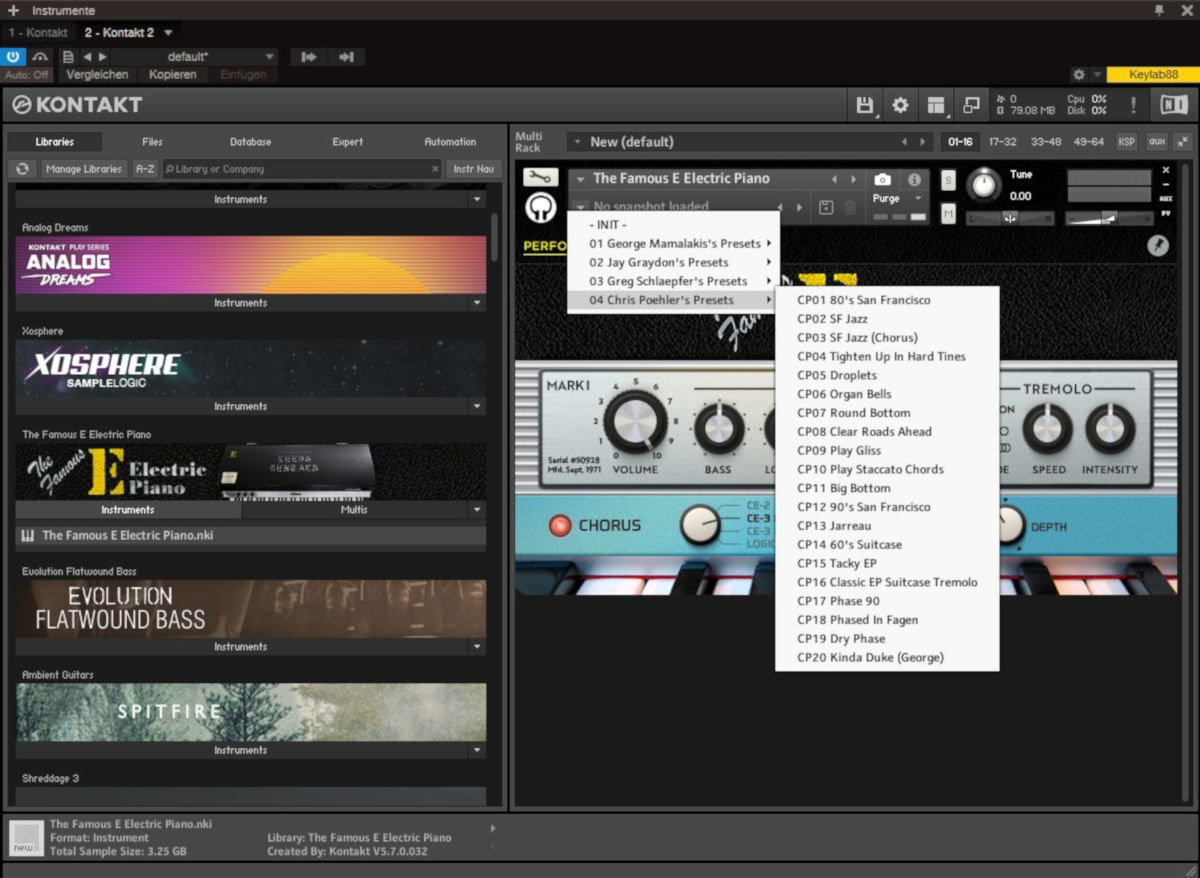Toggle the aux button in rack header

click(x=1157, y=142)
